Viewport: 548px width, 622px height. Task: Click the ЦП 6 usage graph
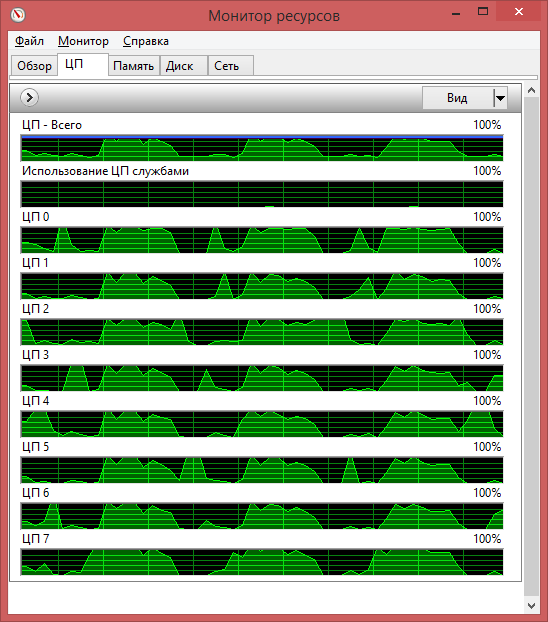(262, 516)
